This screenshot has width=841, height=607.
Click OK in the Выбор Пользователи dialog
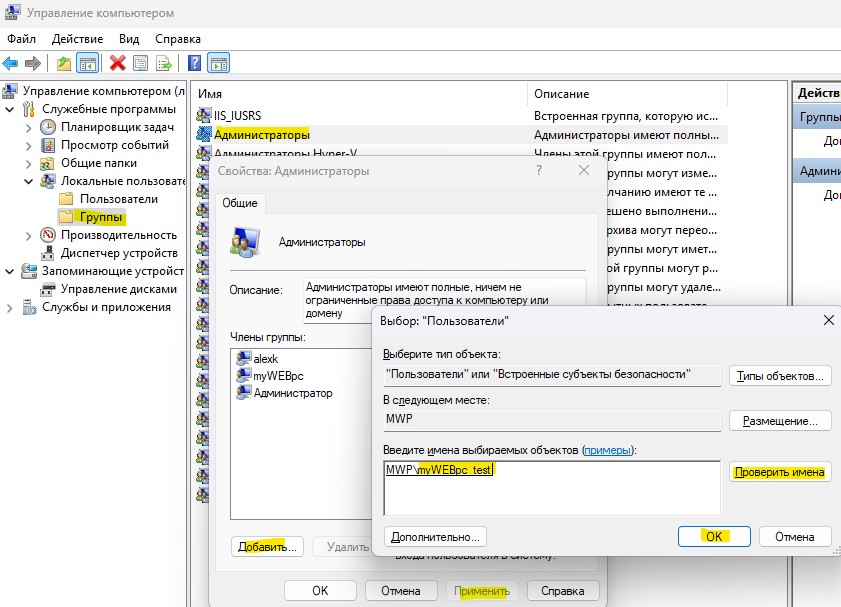(714, 537)
